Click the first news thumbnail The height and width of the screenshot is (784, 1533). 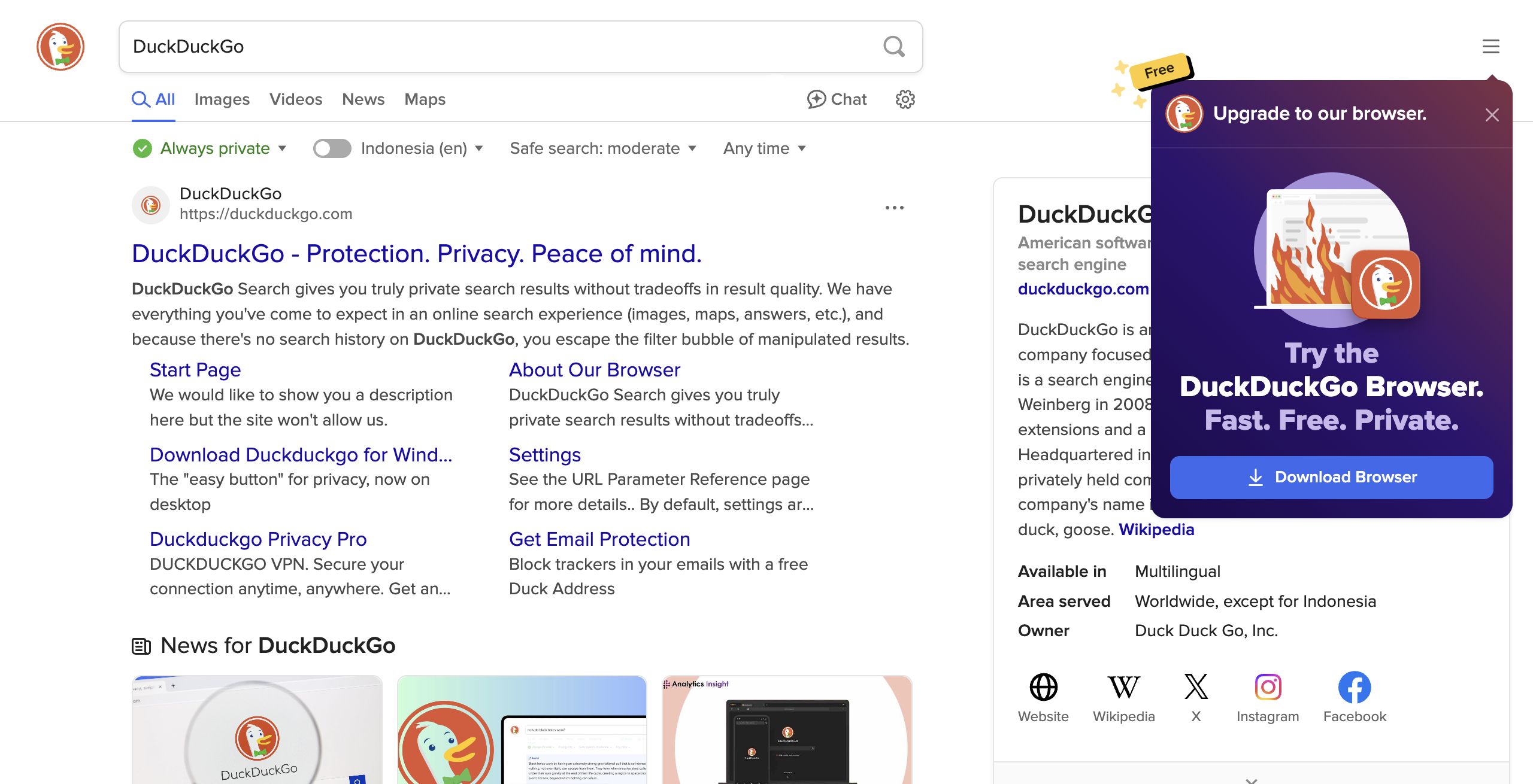(x=257, y=729)
